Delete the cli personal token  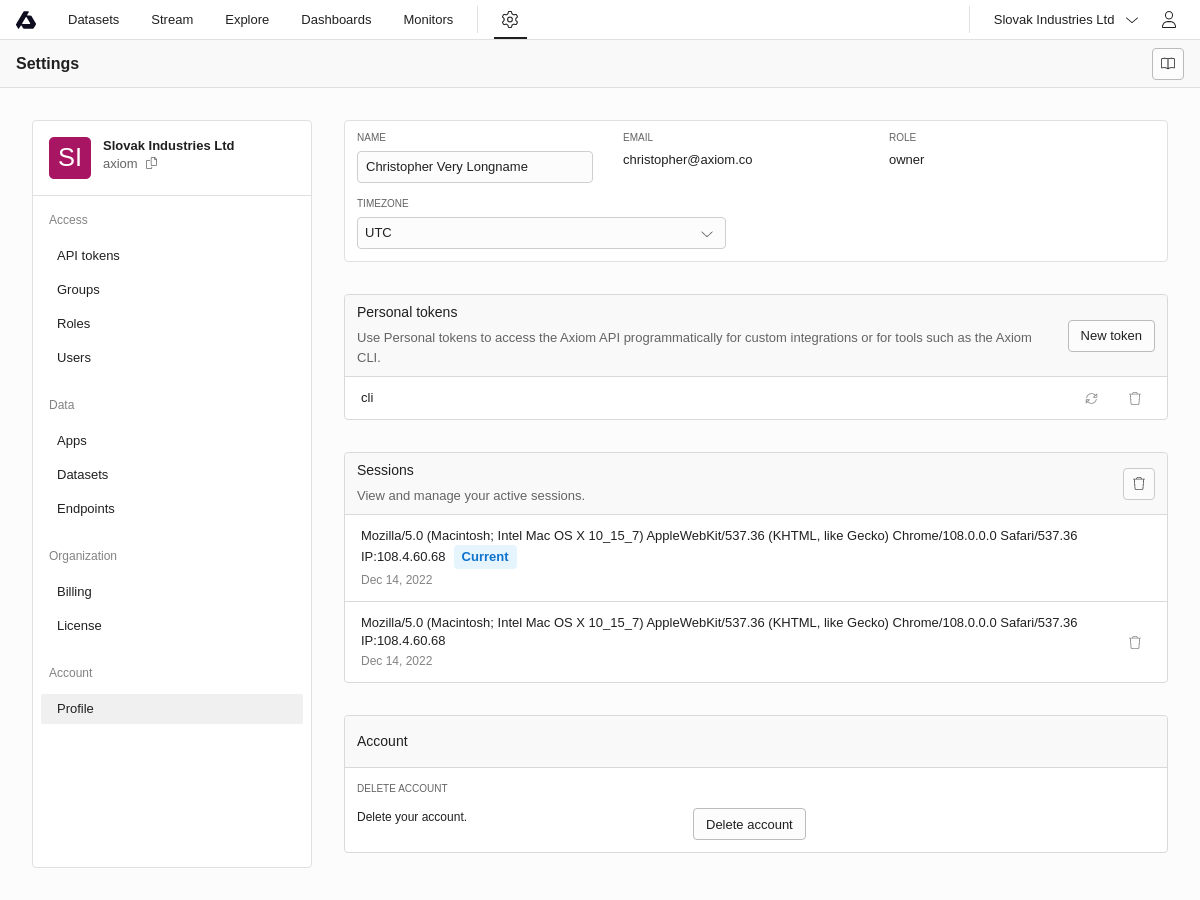[x=1135, y=398]
